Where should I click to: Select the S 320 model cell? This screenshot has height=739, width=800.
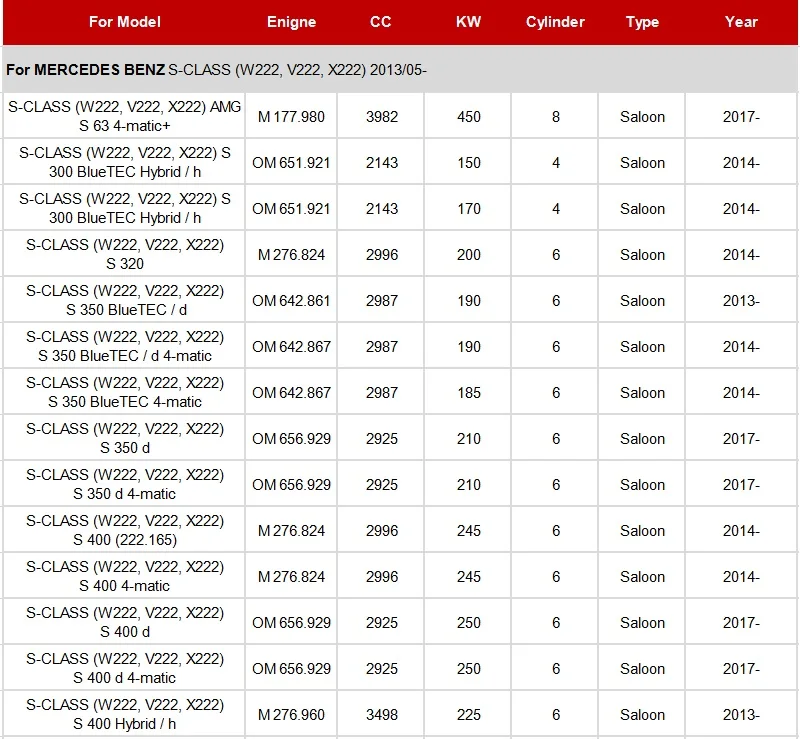[124, 254]
